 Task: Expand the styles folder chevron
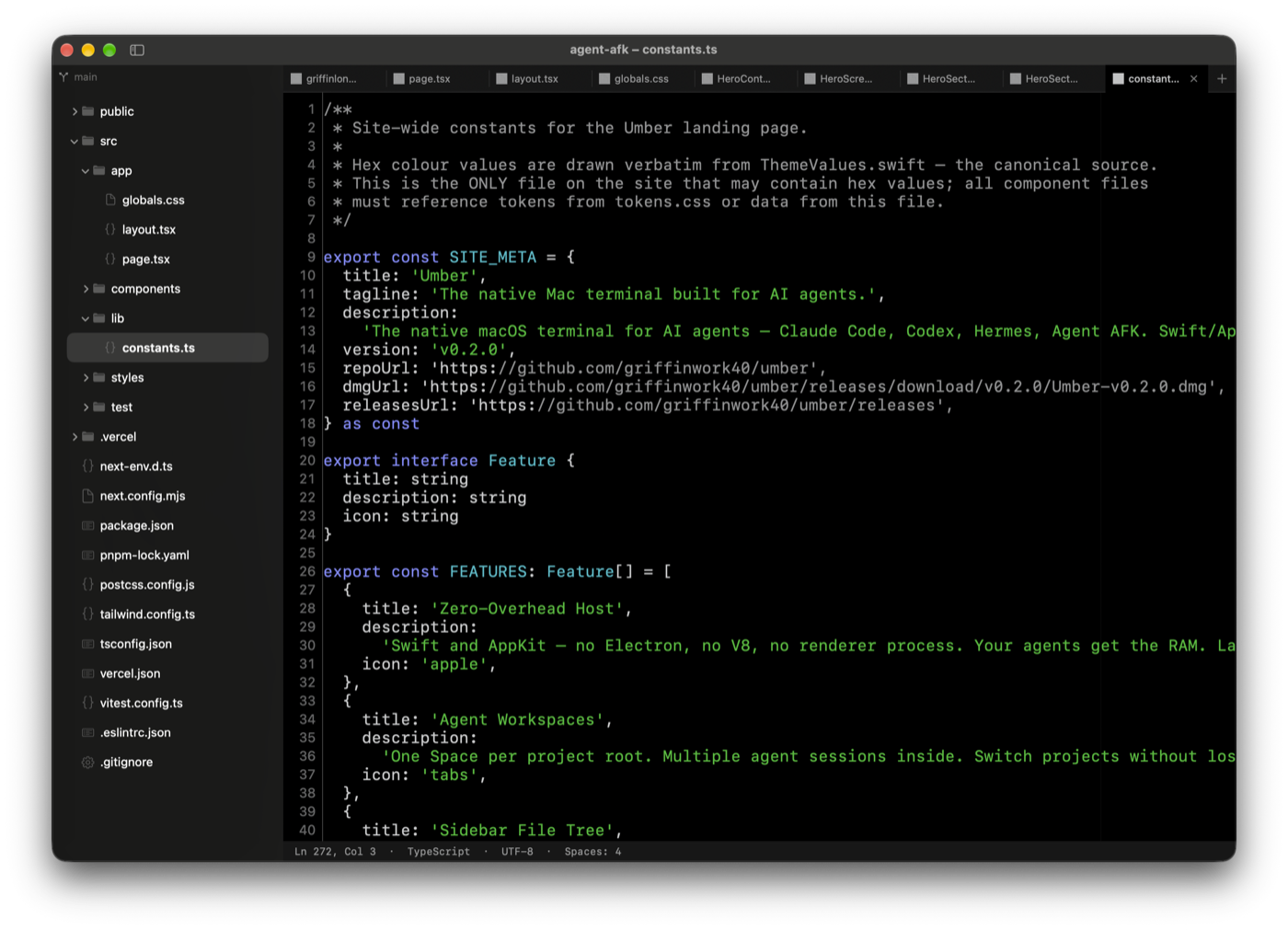coord(86,377)
